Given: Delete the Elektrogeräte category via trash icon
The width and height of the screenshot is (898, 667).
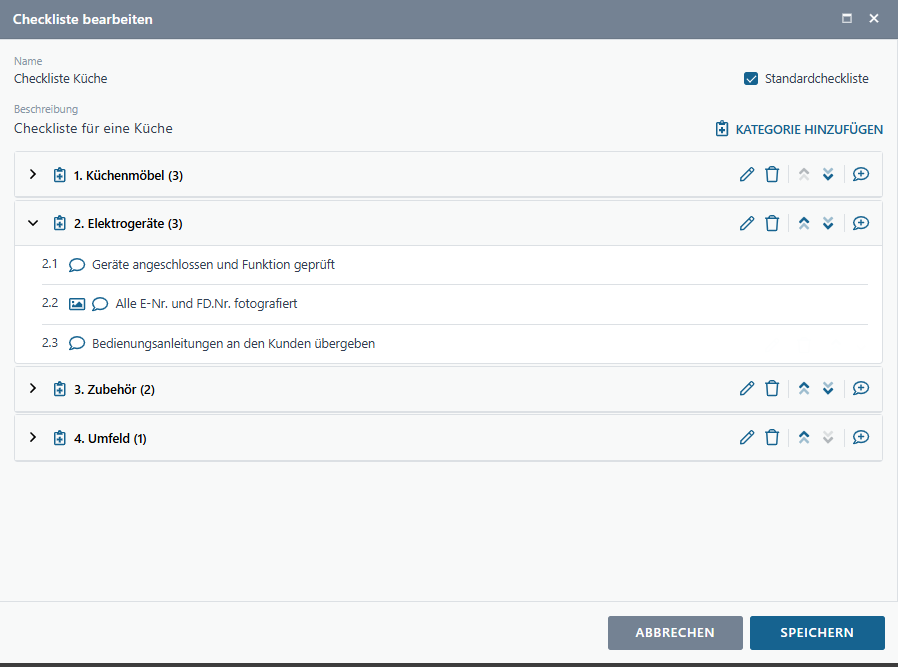Looking at the screenshot, I should (x=772, y=224).
